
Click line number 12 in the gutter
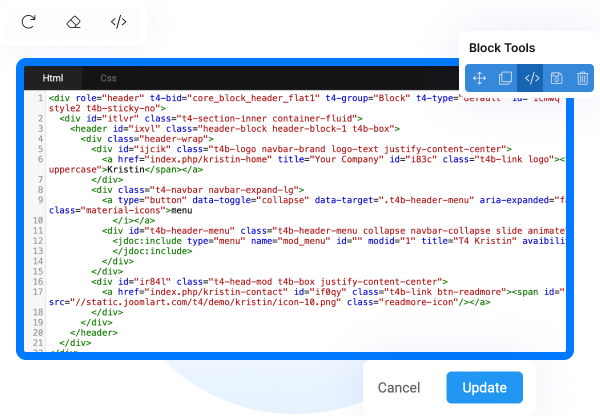(x=38, y=241)
